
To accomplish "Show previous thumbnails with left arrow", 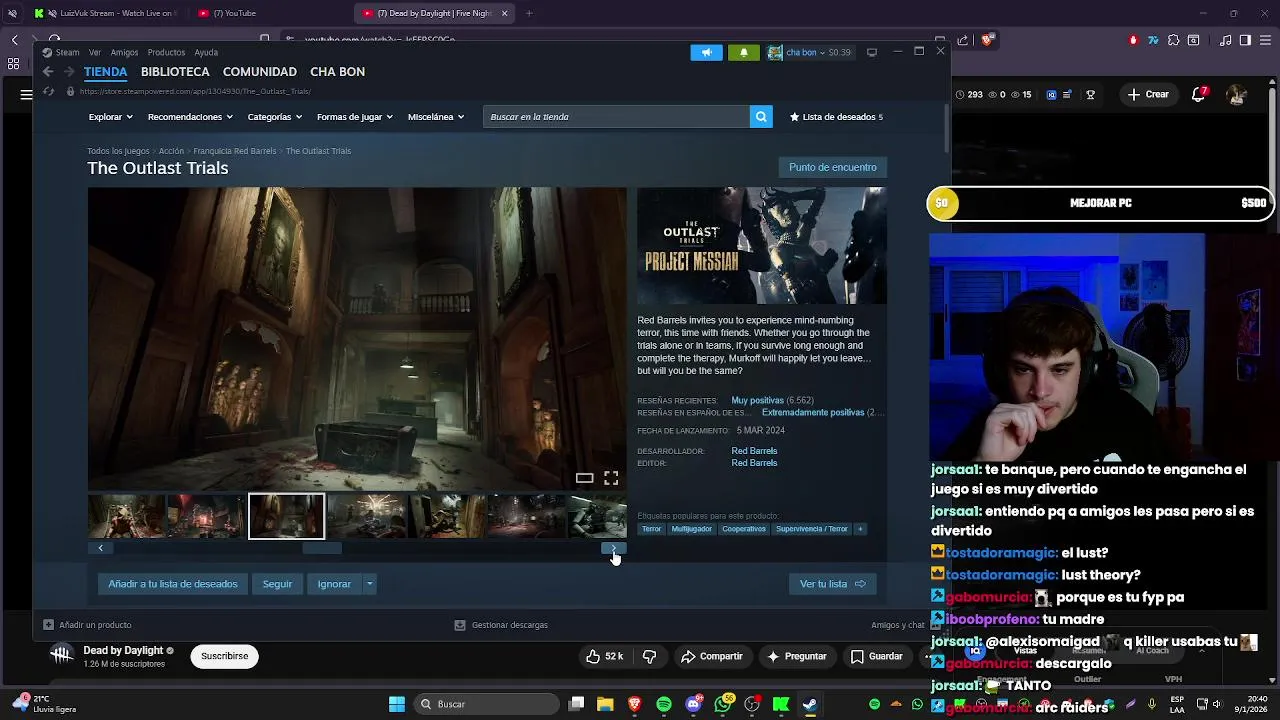I will pos(100,548).
